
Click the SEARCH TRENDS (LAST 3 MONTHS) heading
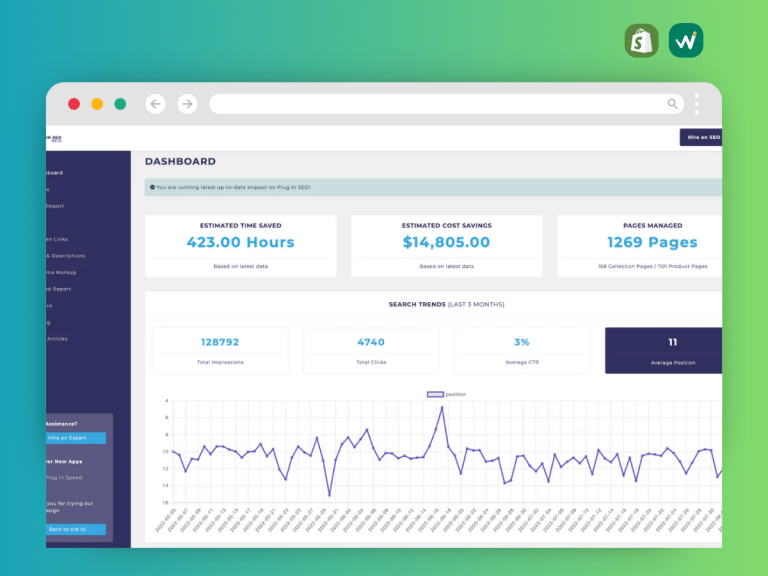(446, 304)
